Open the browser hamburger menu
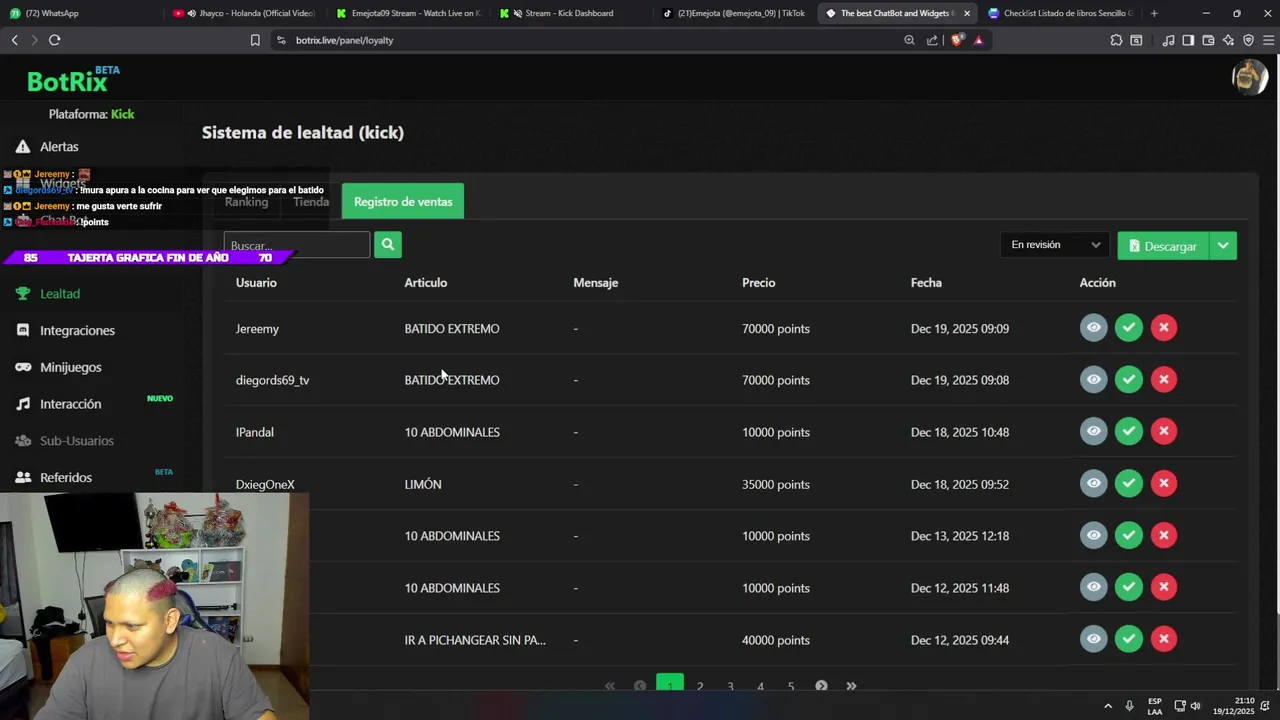This screenshot has height=720, width=1280. point(1268,40)
